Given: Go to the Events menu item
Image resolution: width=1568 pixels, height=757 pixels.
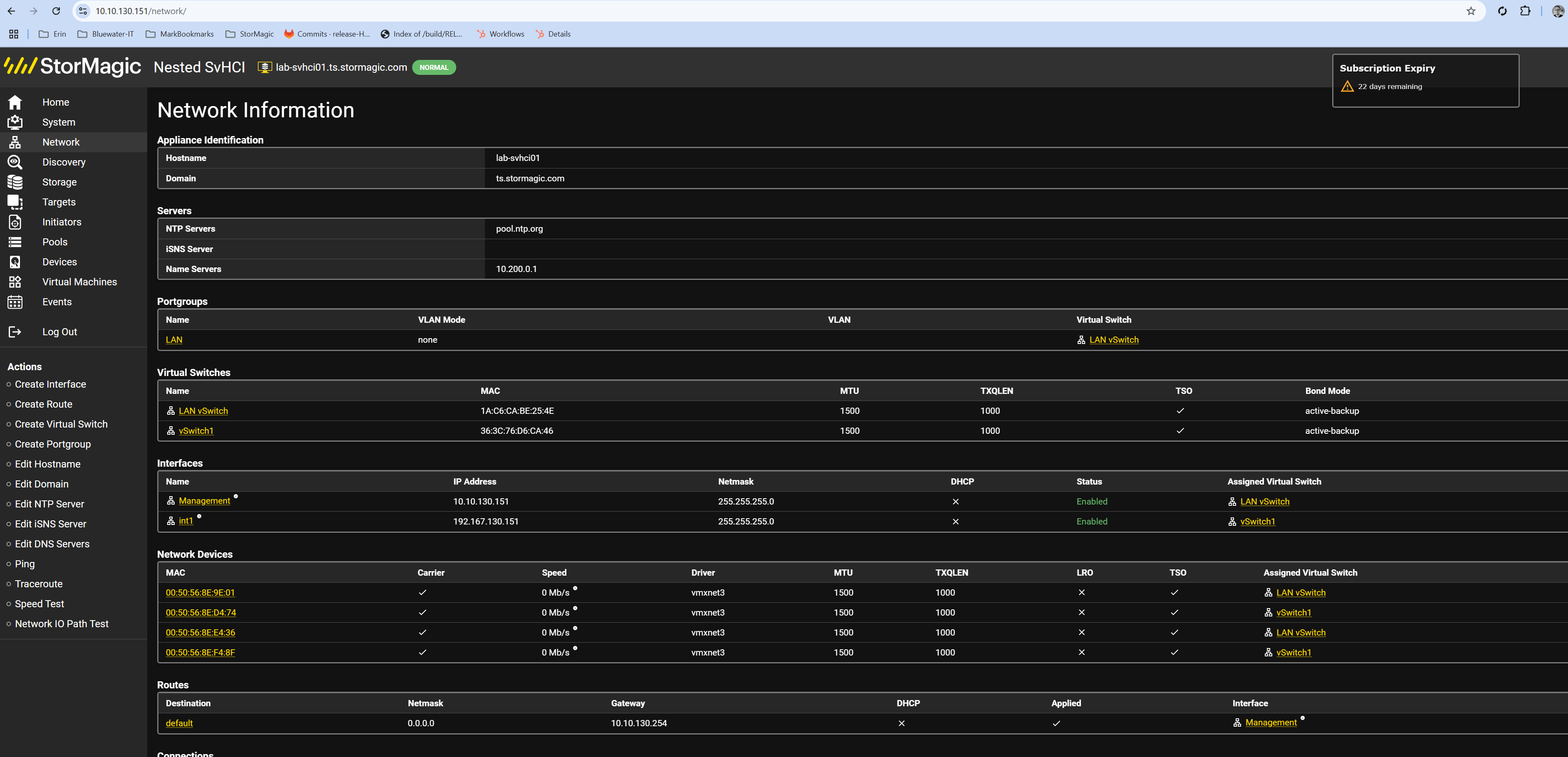Looking at the screenshot, I should [57, 302].
